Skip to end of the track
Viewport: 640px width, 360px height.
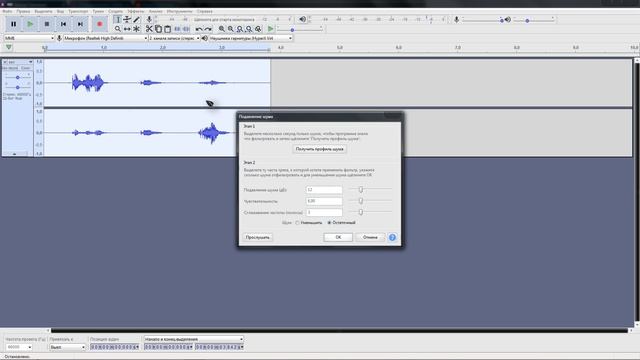[80, 24]
